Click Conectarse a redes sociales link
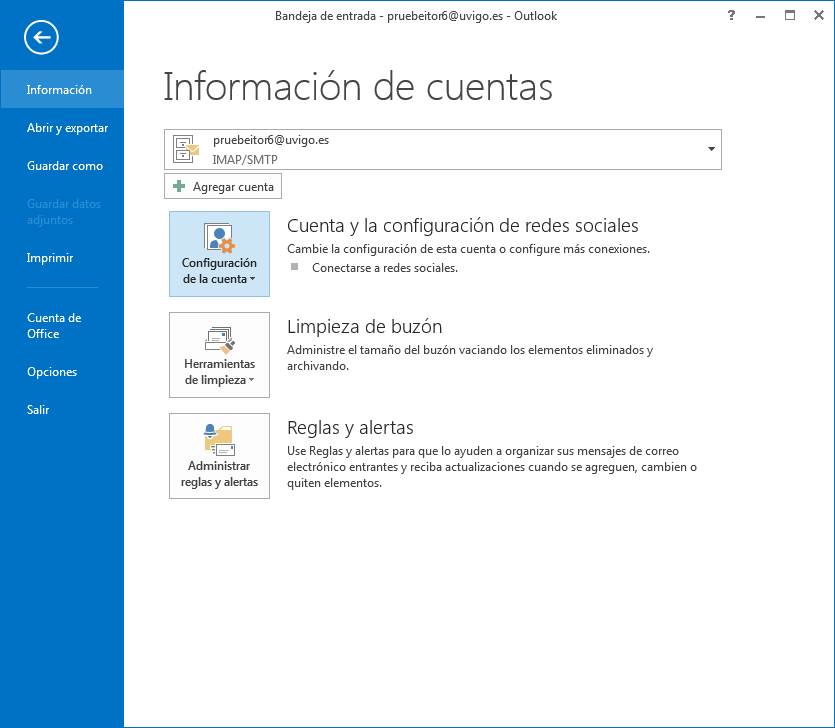835x728 pixels. click(384, 268)
